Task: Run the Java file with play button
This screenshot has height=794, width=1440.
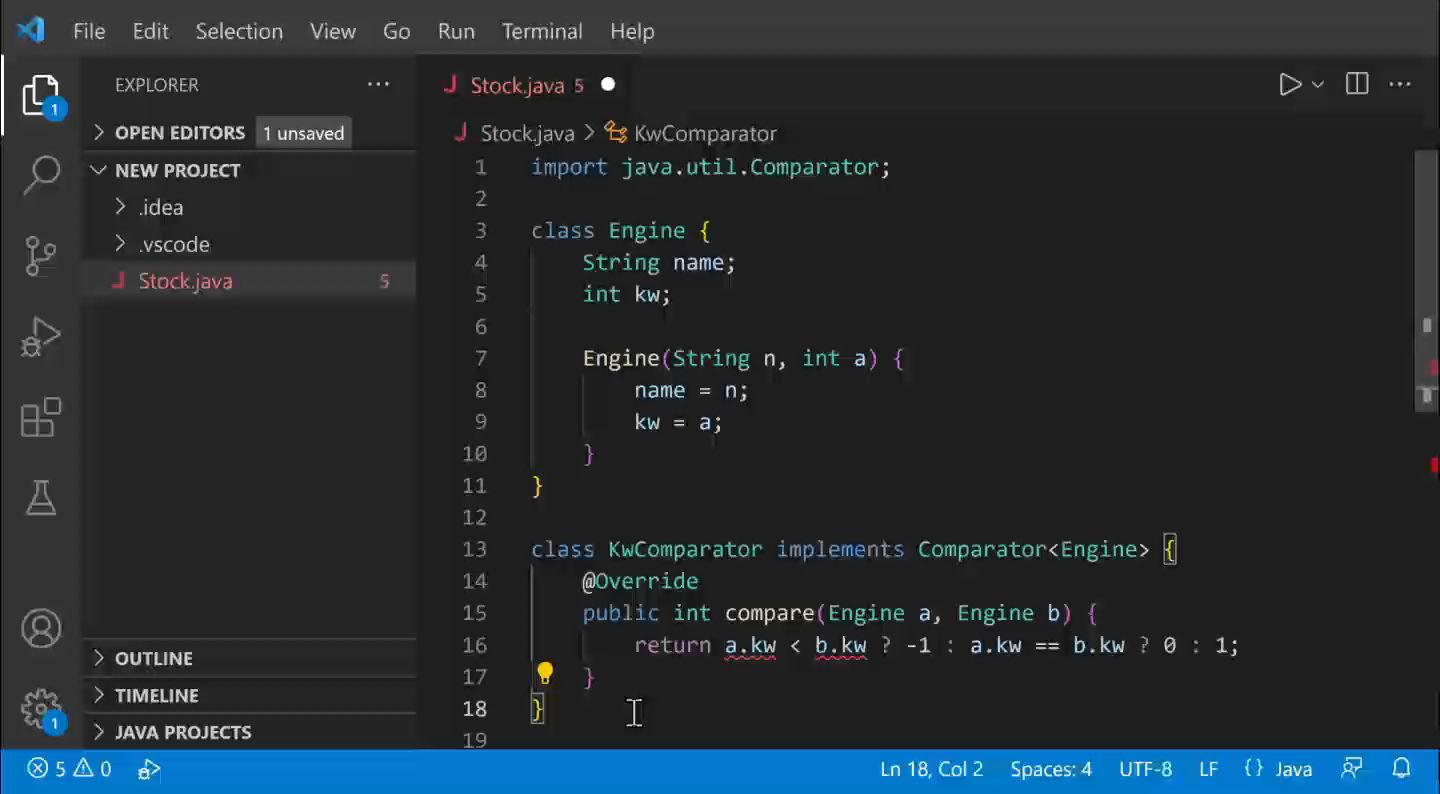Action: (1290, 85)
